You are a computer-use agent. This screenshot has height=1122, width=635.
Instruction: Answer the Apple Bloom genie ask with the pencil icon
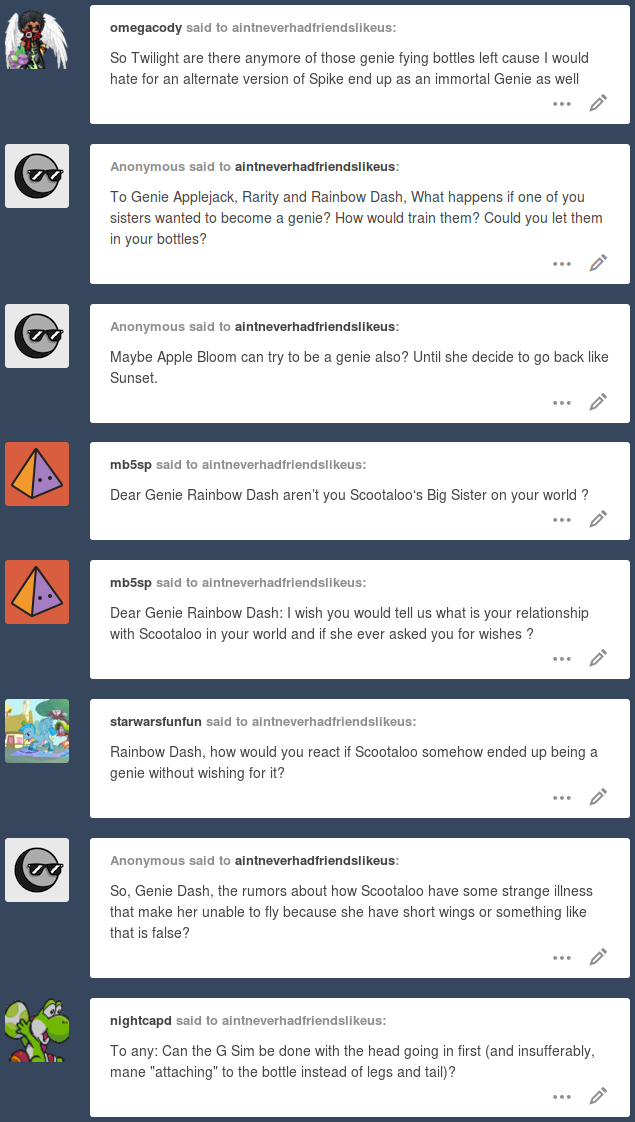[598, 402]
